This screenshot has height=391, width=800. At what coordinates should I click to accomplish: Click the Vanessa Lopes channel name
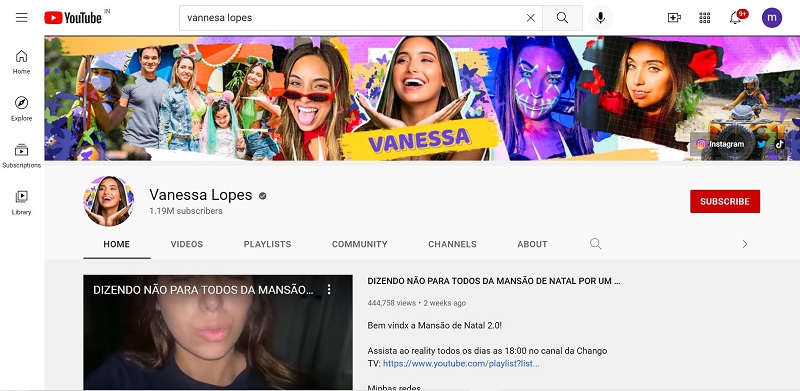click(201, 195)
